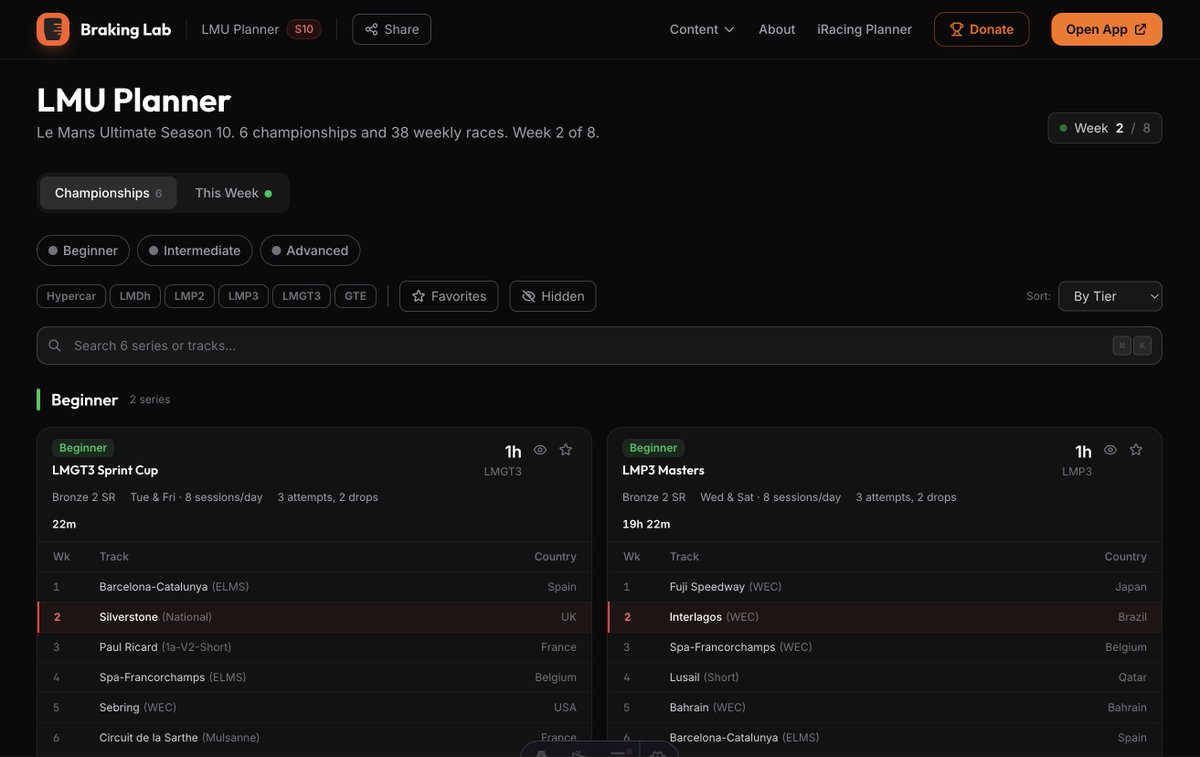
Task: Select the Paul Ricard (1a-V2-Short) row
Action: click(x=314, y=647)
